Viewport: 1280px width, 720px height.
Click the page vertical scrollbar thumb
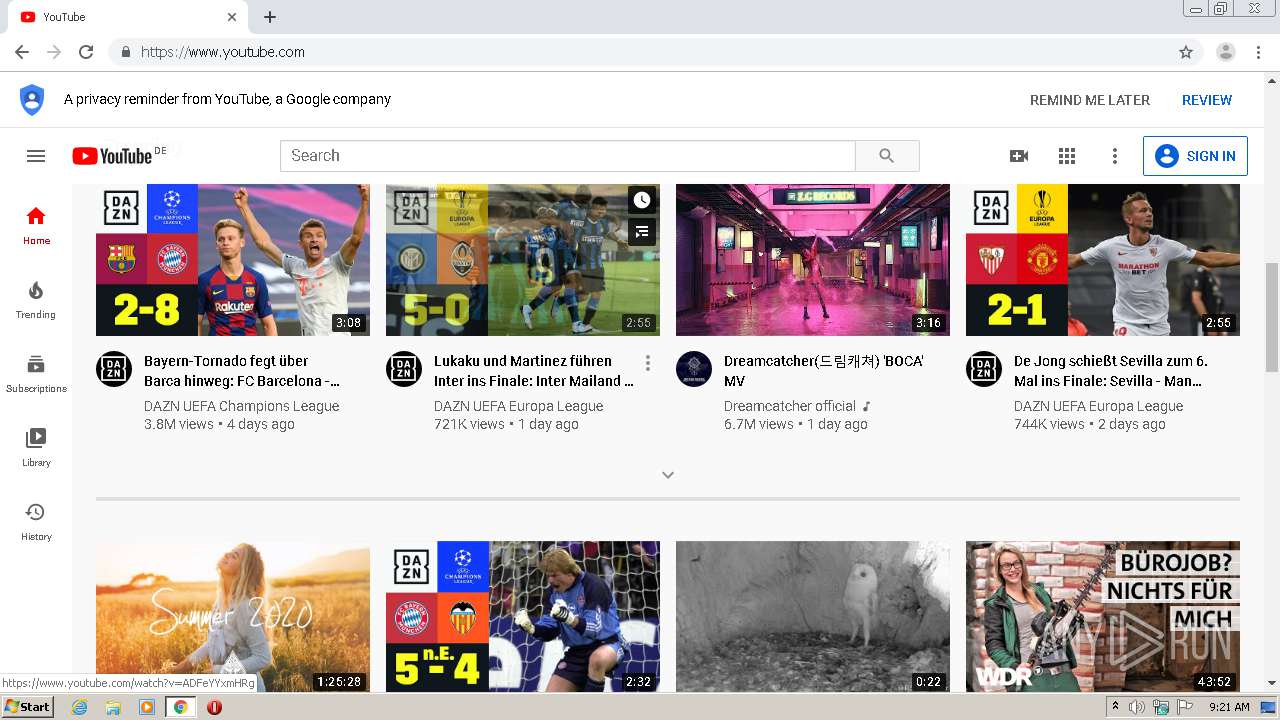pyautogui.click(x=1272, y=316)
